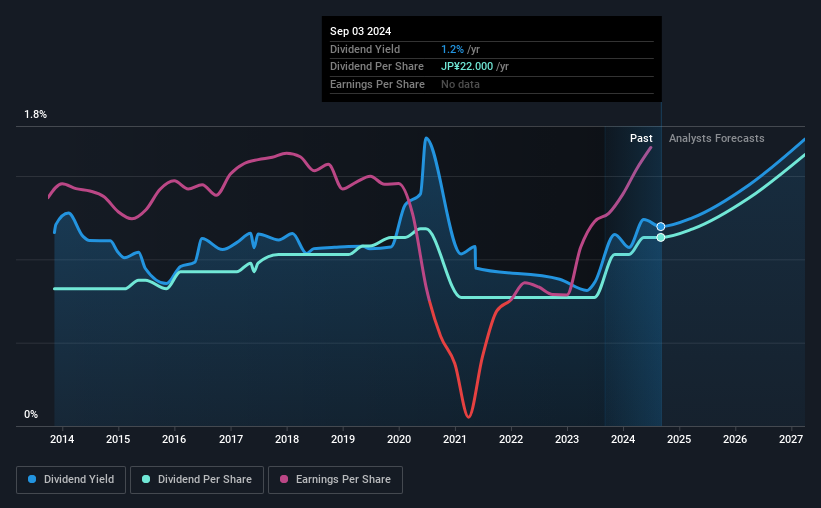Click the 1.2% Dividend Yield tooltip value

452,49
